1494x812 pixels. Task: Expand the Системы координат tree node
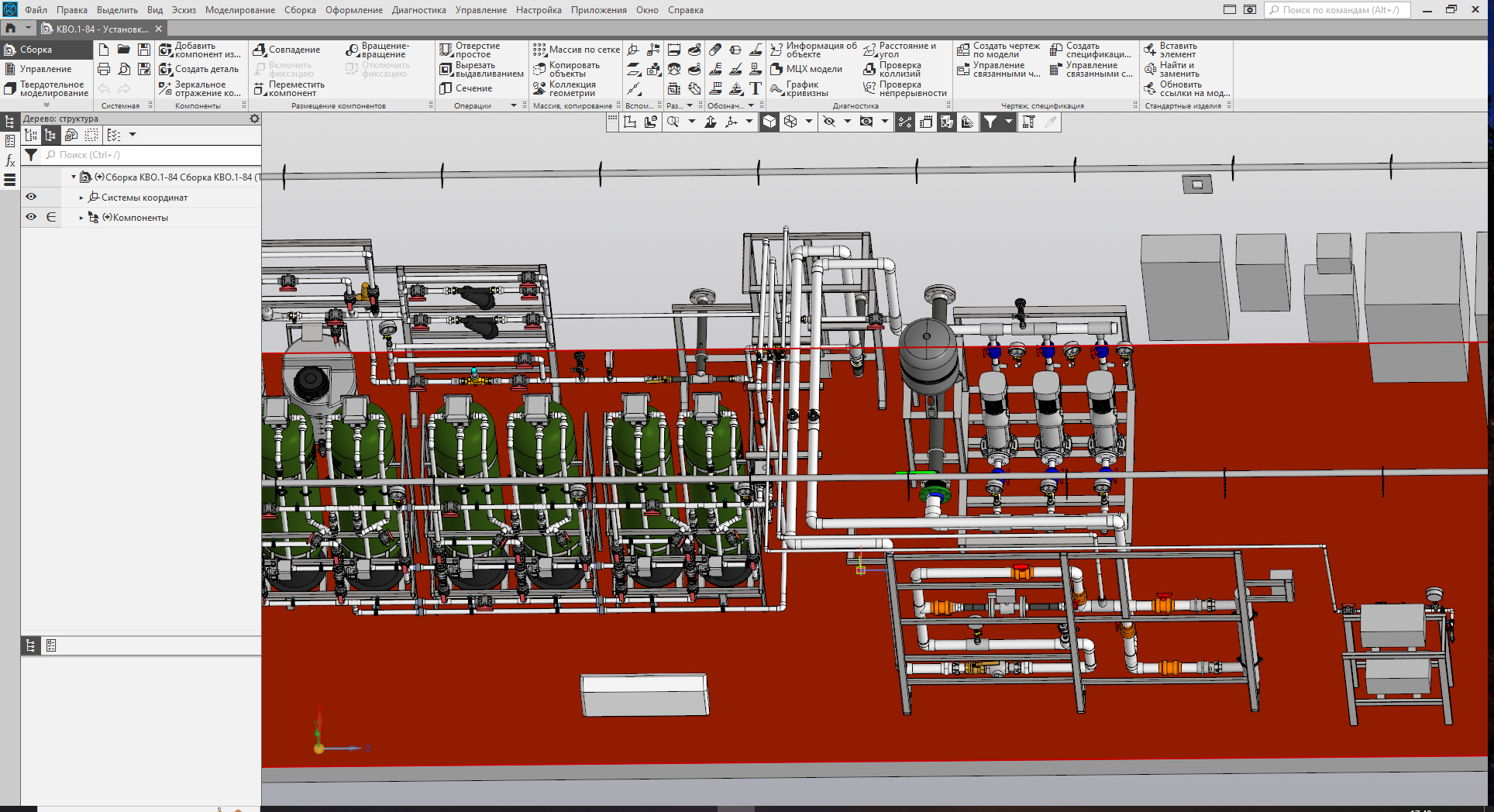(x=81, y=198)
